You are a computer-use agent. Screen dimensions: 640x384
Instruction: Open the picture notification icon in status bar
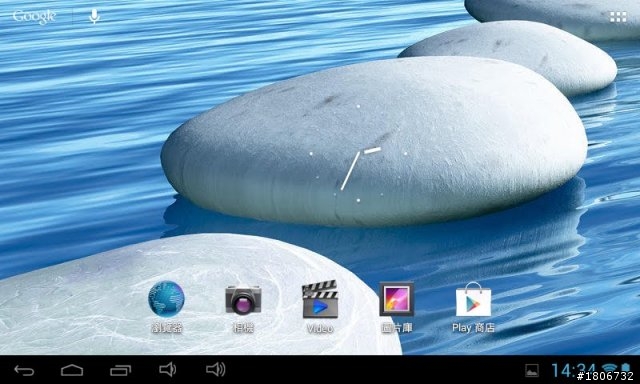[x=531, y=370]
